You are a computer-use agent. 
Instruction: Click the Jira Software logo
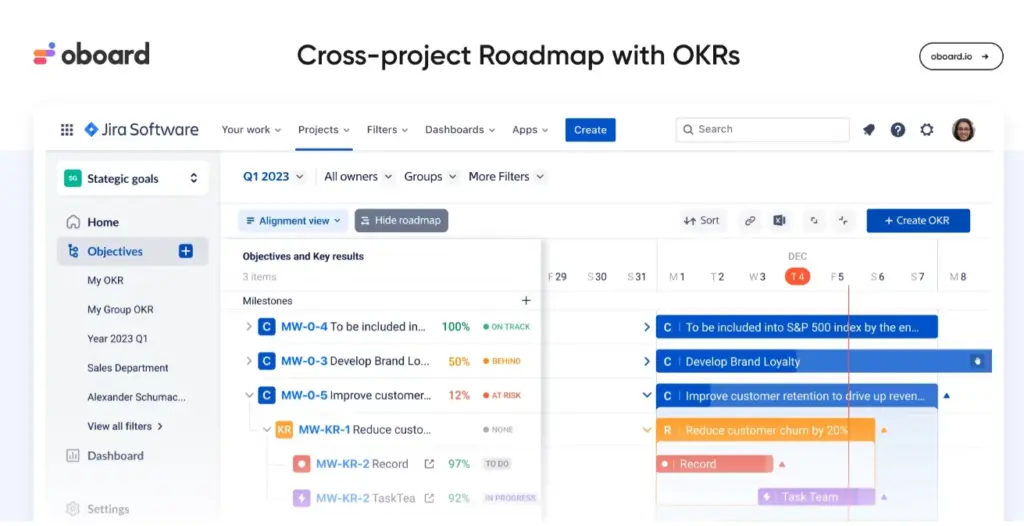(x=142, y=129)
